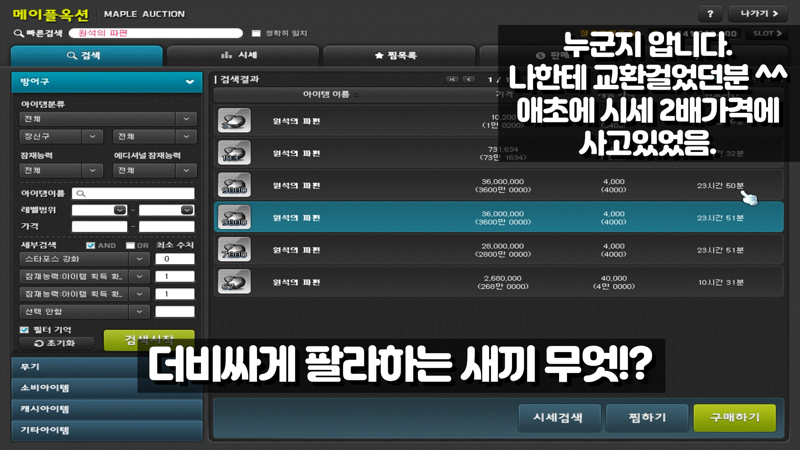This screenshot has height=450, width=800.
Task: Toggle the 필터 기억 checkbox
Action: click(x=24, y=330)
